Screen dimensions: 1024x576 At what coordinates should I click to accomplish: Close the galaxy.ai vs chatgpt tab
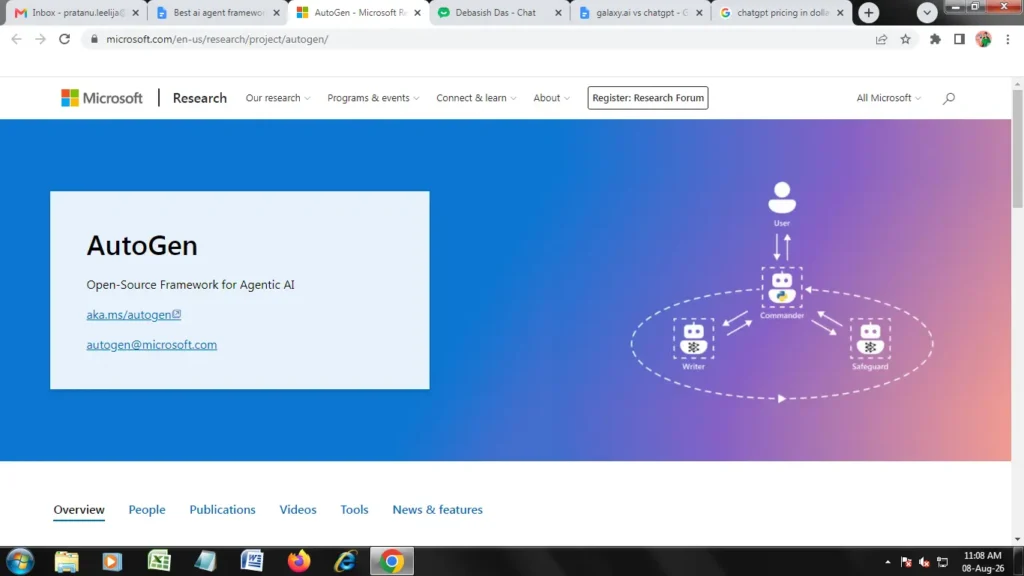coord(699,12)
